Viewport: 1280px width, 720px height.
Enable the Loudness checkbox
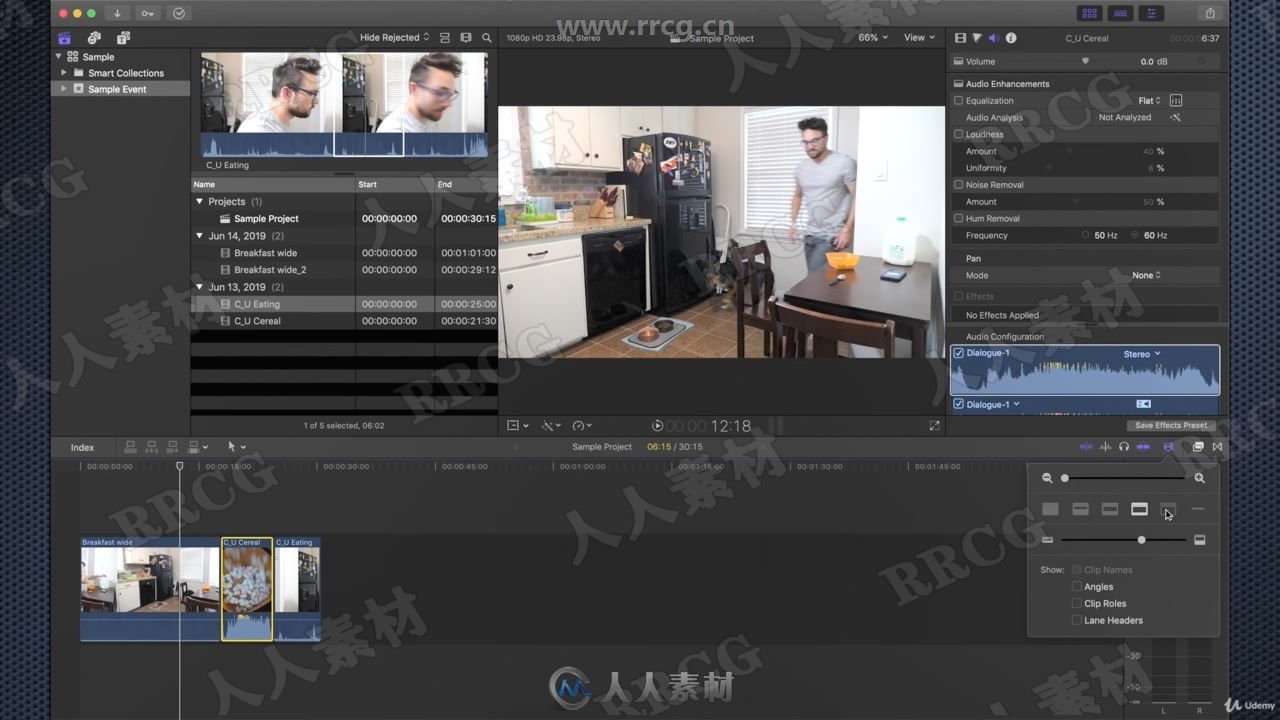pos(958,134)
